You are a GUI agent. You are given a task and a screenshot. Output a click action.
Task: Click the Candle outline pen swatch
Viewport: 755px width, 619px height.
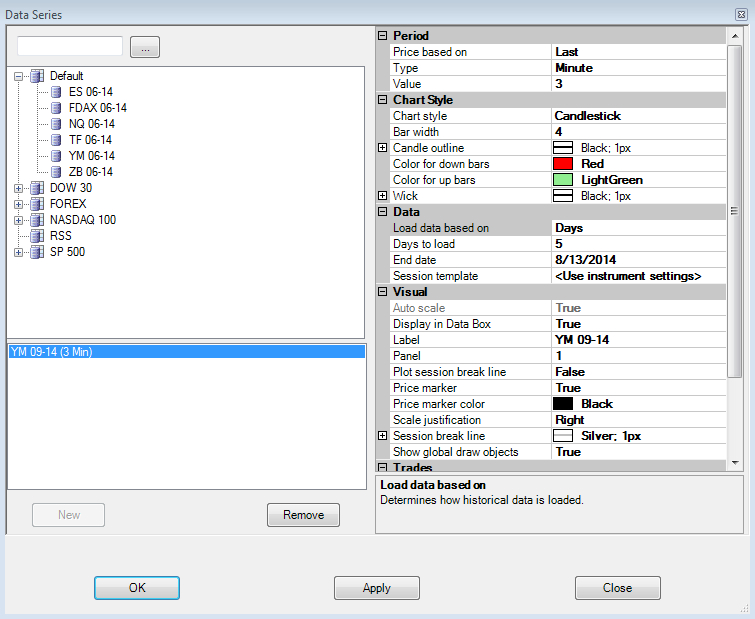click(x=563, y=148)
